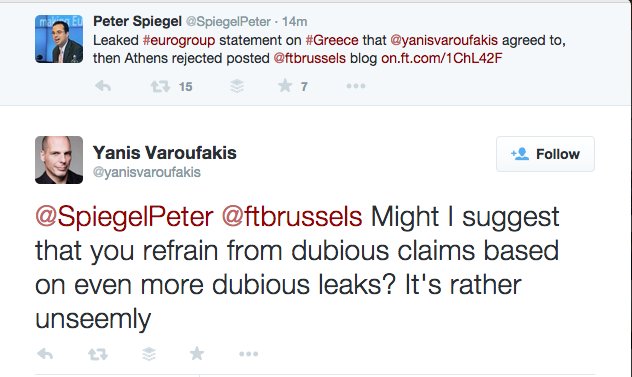The image size is (632, 377).
Task: Open the #Greece hashtag
Action: click(332, 40)
